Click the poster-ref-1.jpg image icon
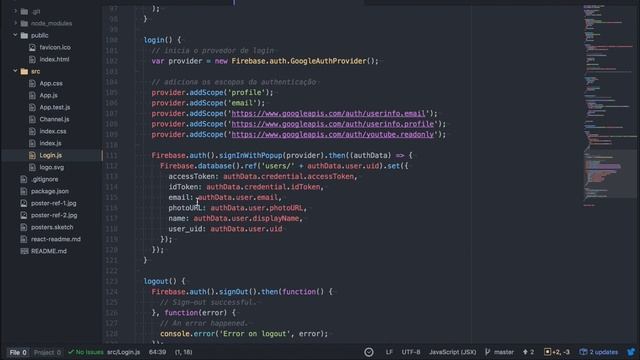The width and height of the screenshot is (640, 360). (24, 203)
